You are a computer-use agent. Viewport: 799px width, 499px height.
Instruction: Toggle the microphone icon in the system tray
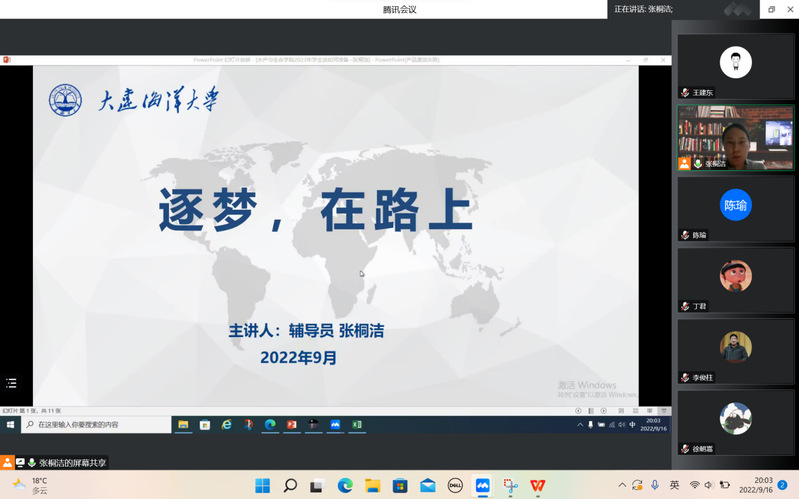pyautogui.click(x=655, y=486)
